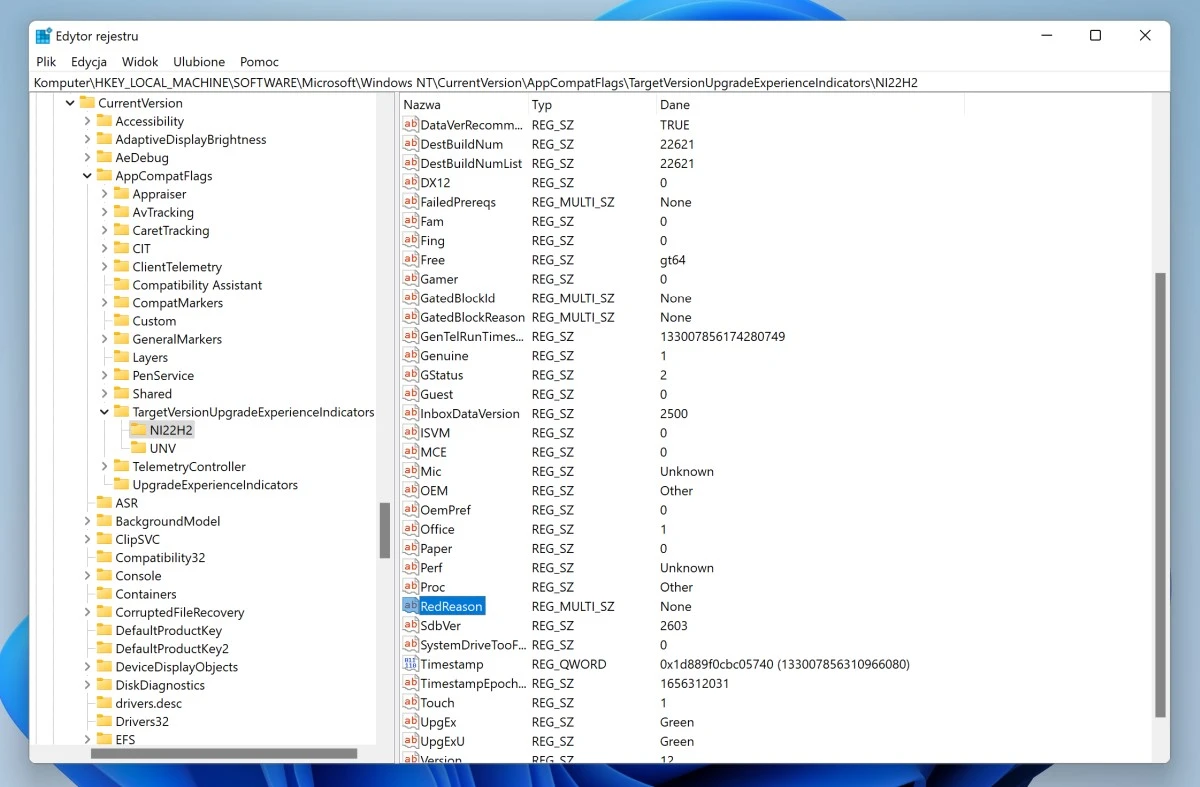This screenshot has height=787, width=1200.
Task: Select the UpgradeExperienceIndicators key
Action: click(x=215, y=485)
